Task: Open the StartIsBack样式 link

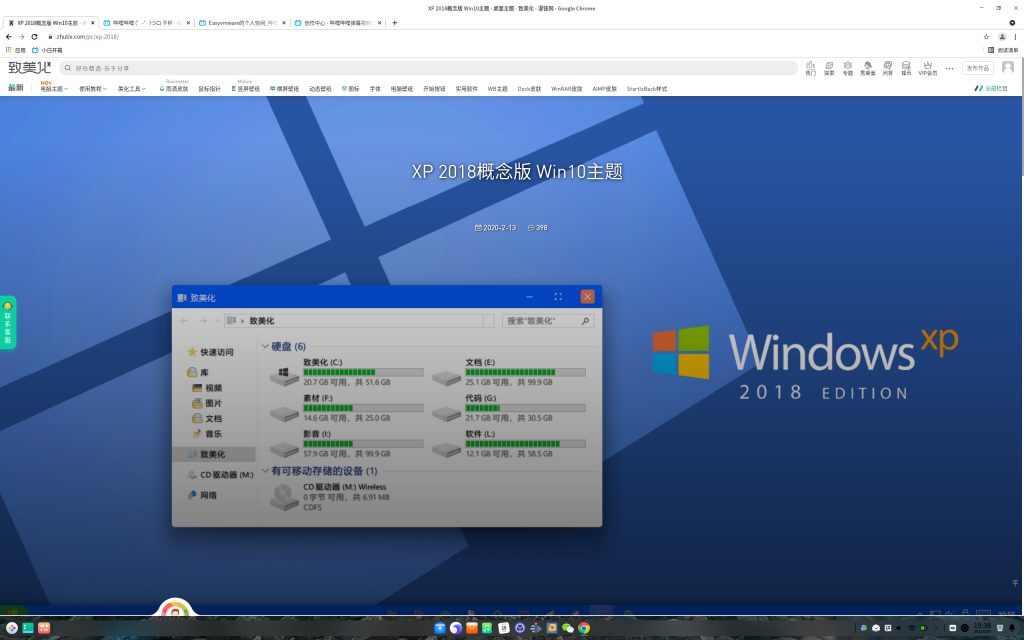Action: 647,89
